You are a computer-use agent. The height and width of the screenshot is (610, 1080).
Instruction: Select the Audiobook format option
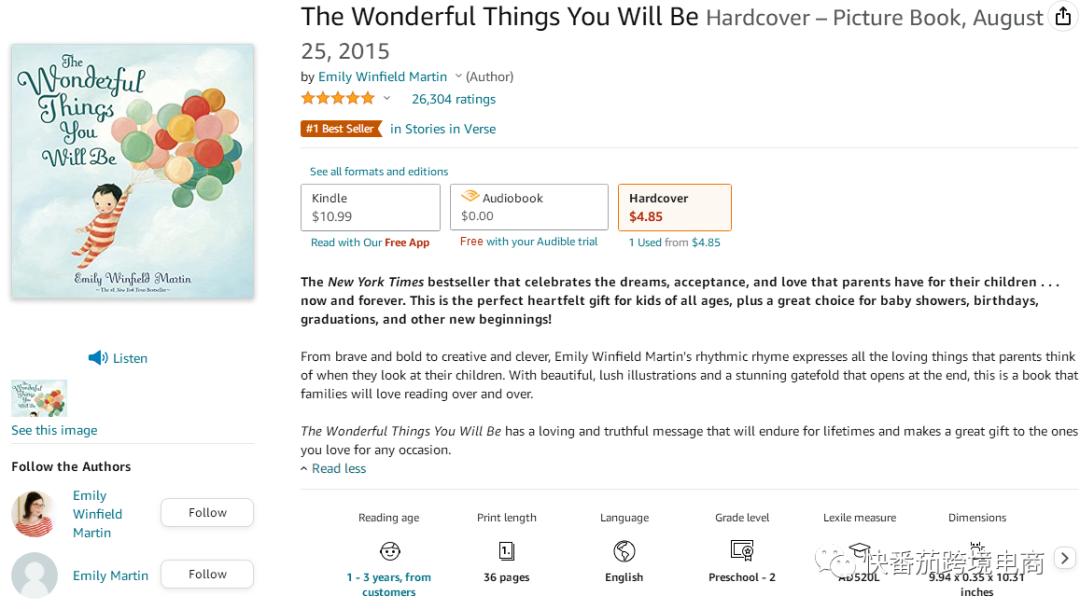click(x=528, y=207)
